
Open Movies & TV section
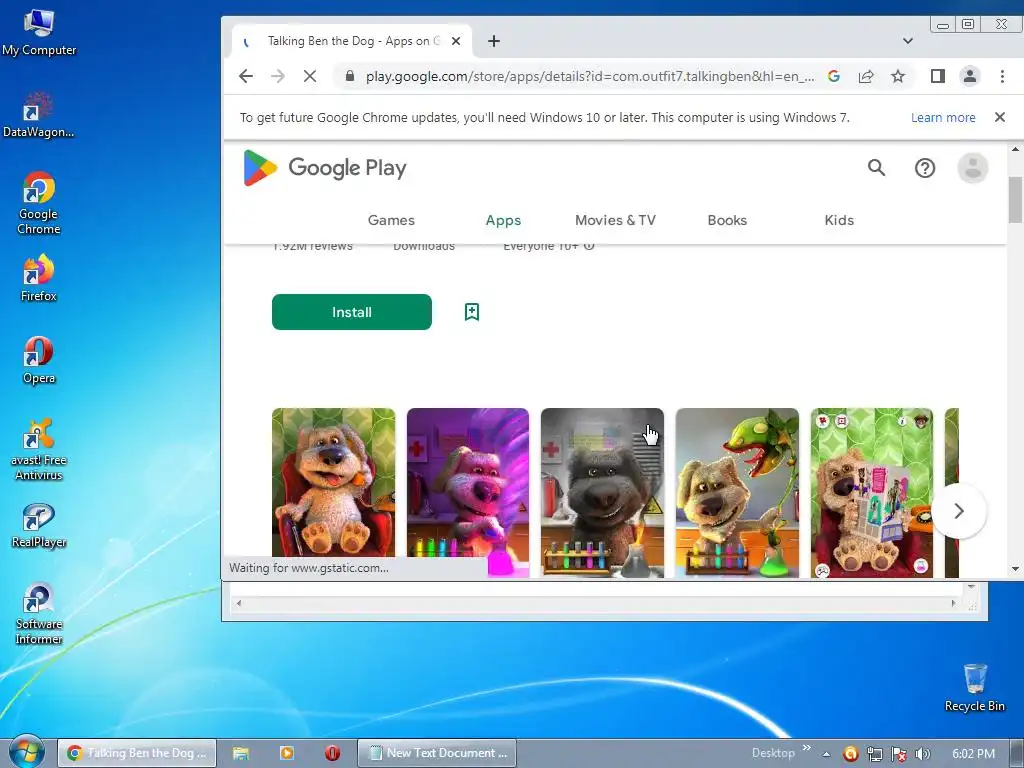pyautogui.click(x=615, y=220)
